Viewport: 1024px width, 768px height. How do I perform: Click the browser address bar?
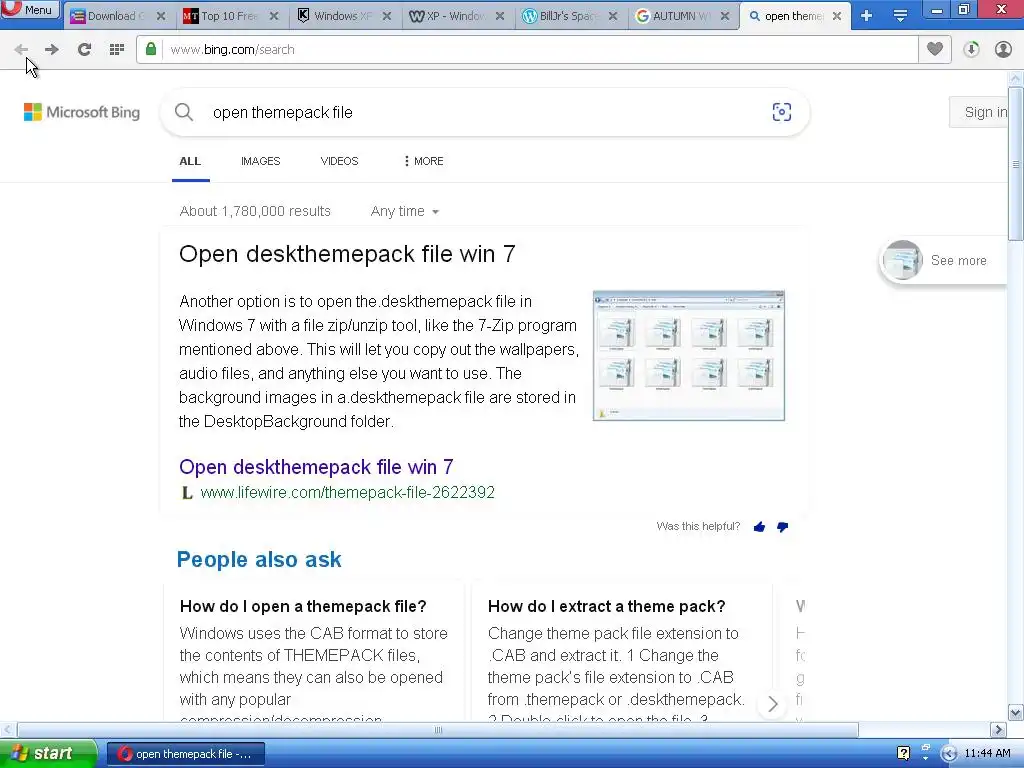[539, 50]
